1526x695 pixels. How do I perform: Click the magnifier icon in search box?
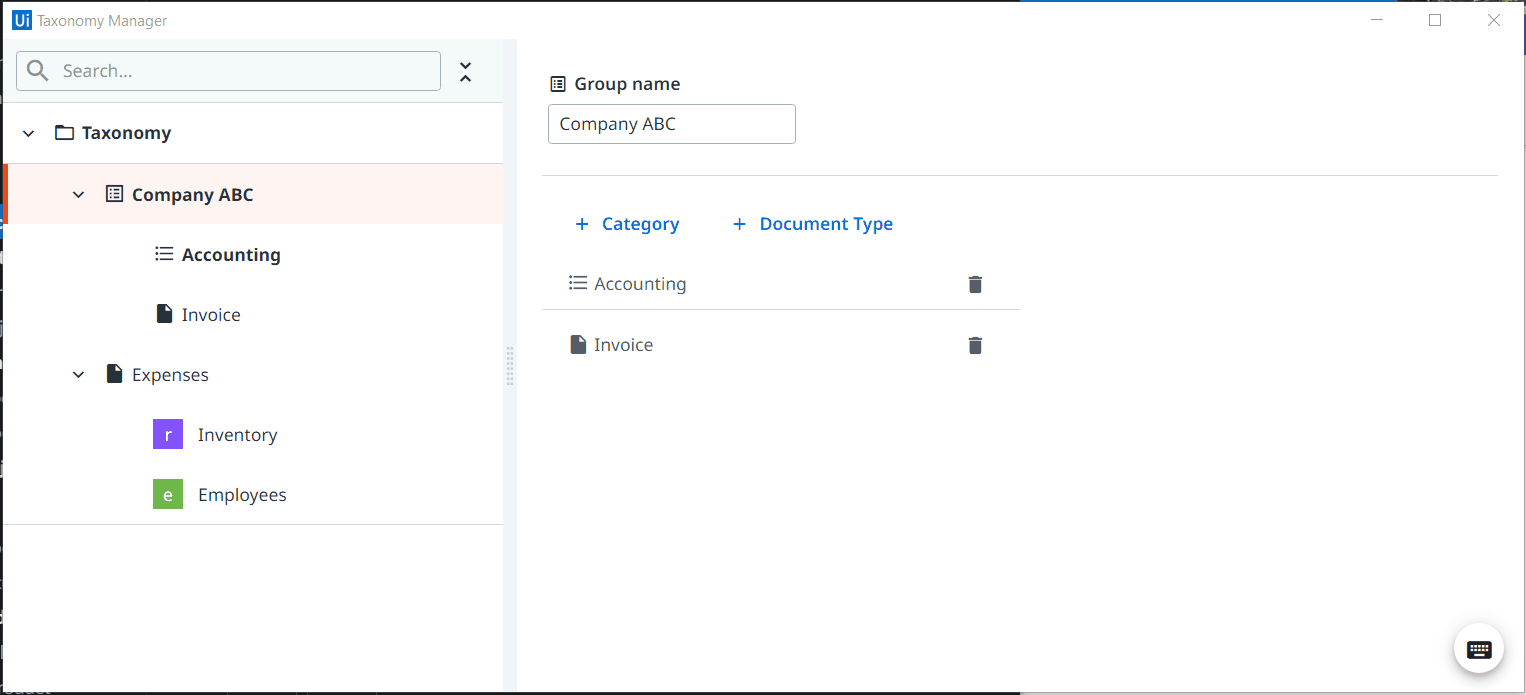(x=38, y=71)
